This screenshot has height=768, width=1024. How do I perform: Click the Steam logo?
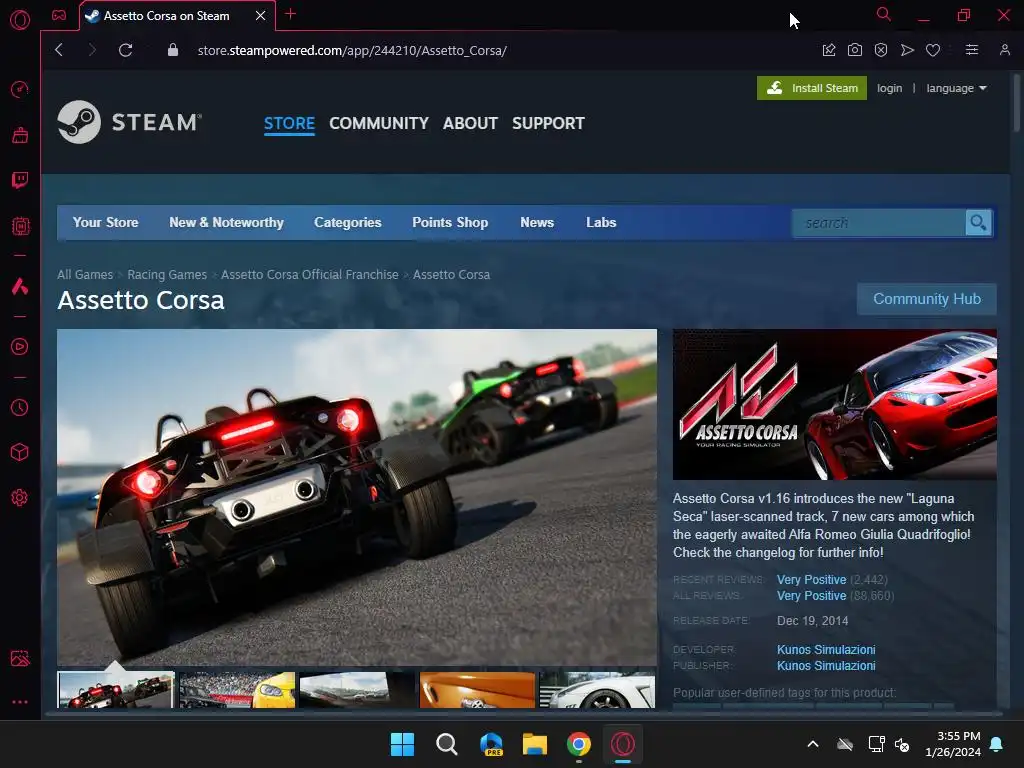pos(129,122)
